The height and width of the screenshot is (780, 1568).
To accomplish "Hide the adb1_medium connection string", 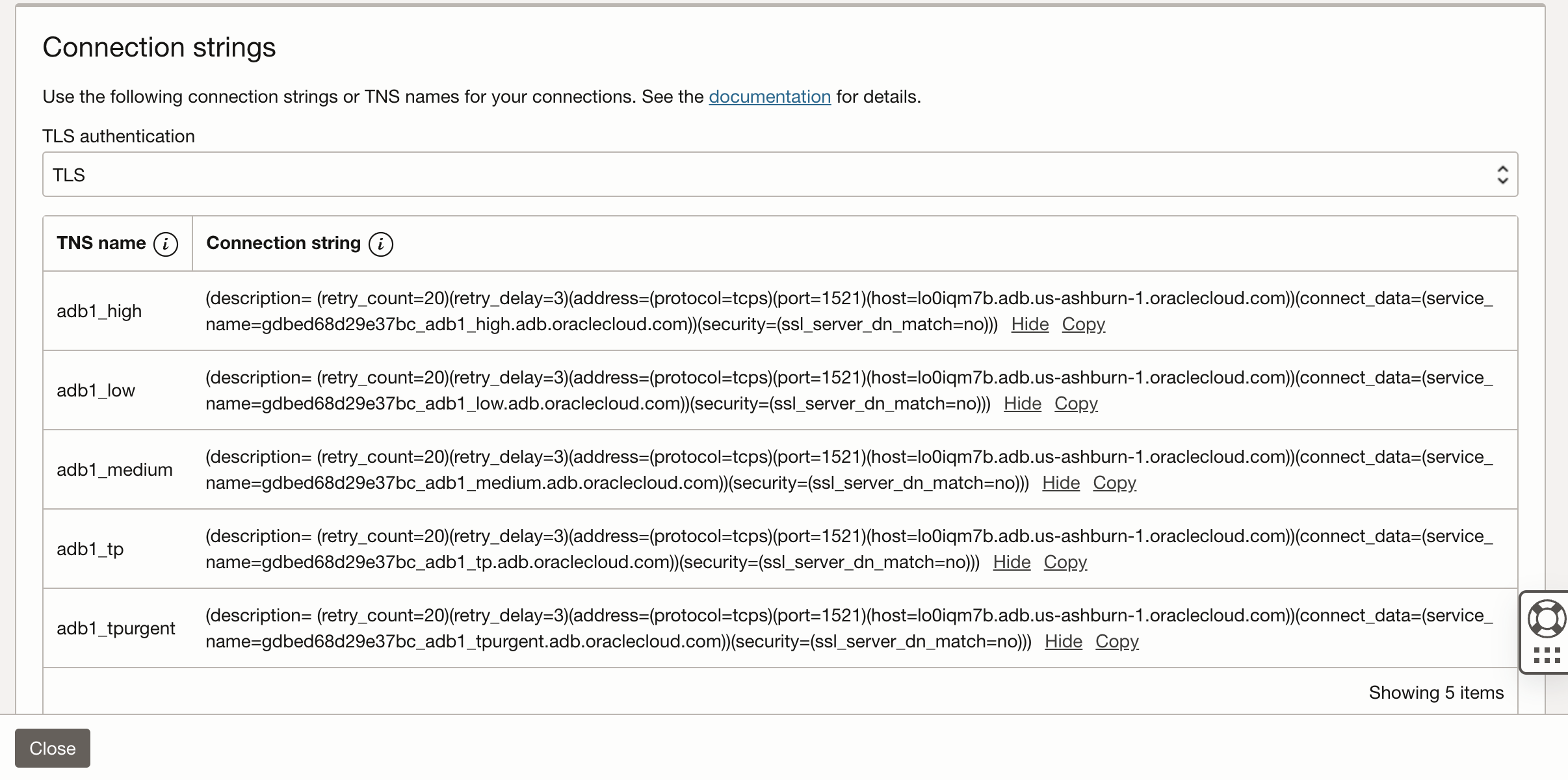I will tap(1061, 482).
